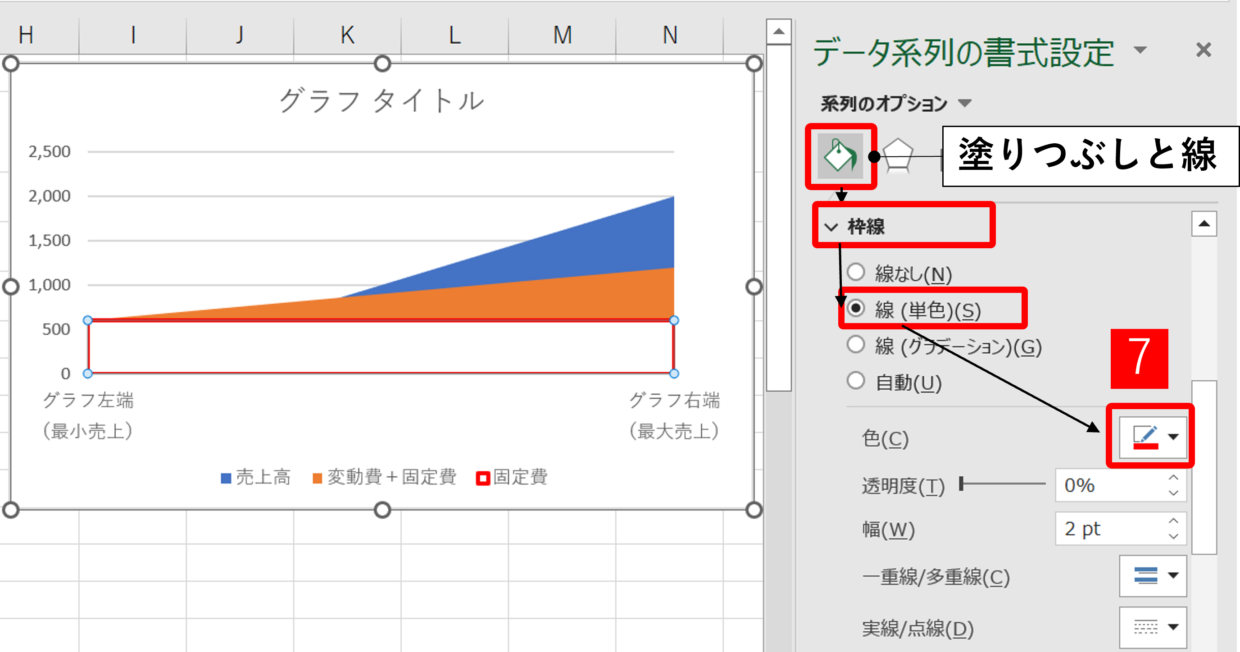
Task: Select the 線なし(N) radio option
Action: tap(856, 272)
